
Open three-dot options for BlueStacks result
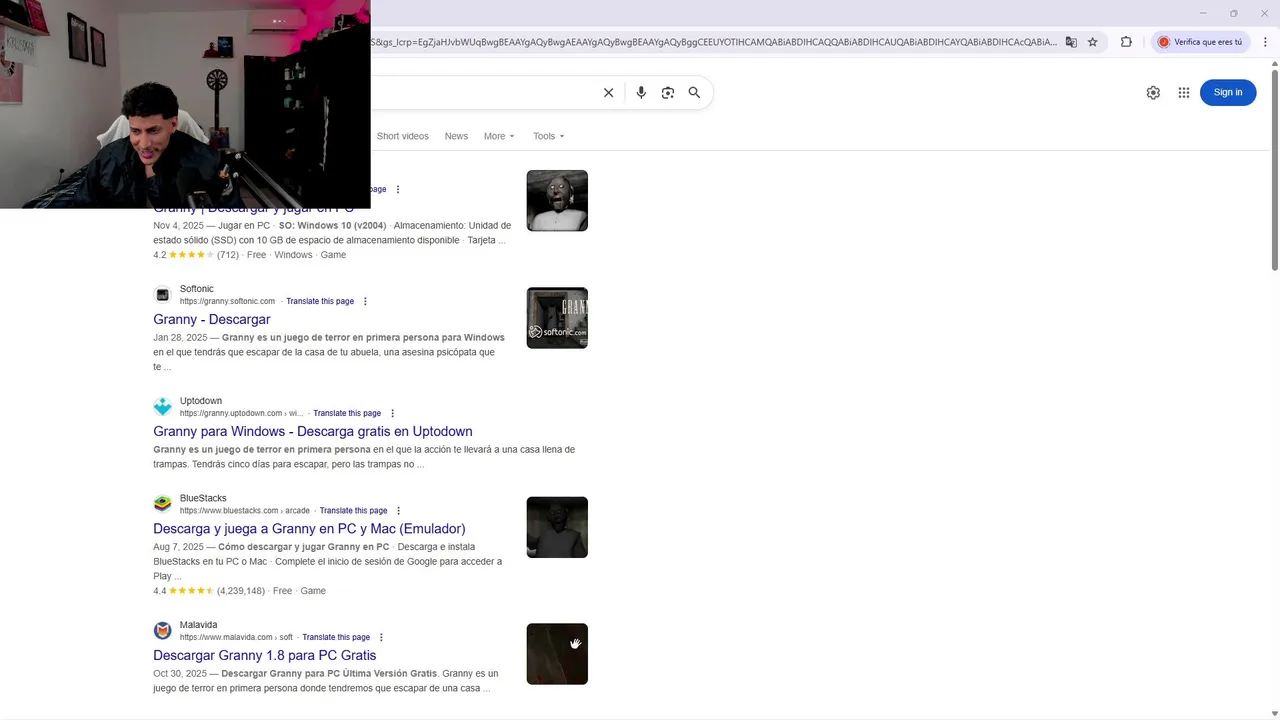398,511
